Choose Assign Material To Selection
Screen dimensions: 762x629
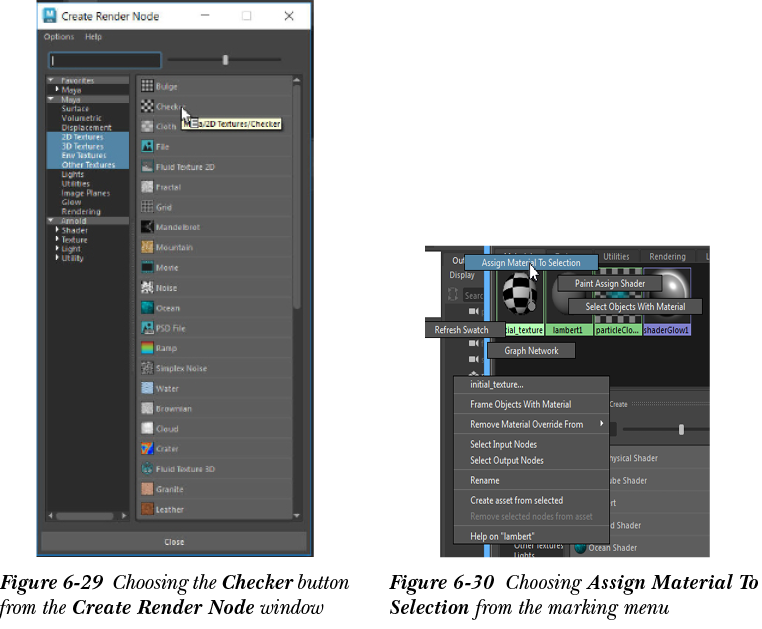coord(530,263)
